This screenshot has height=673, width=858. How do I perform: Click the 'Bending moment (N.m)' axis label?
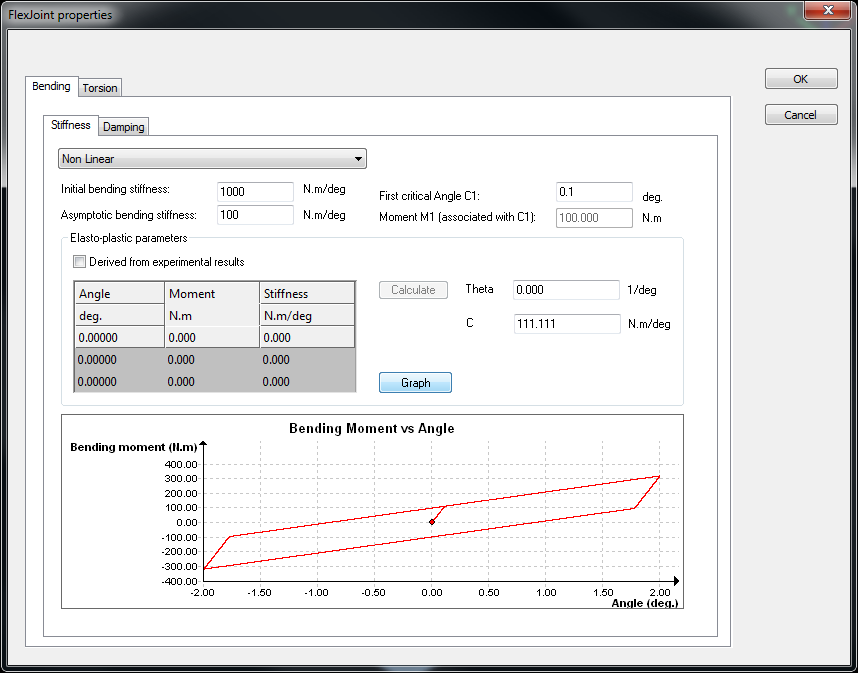click(x=134, y=447)
